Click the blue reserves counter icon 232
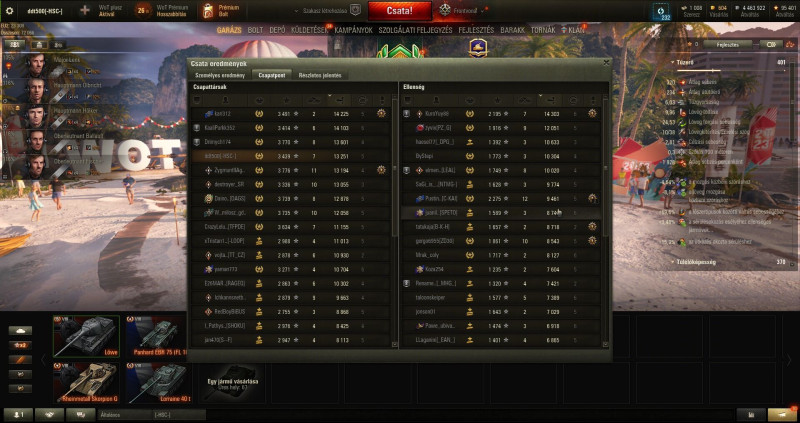The width and height of the screenshot is (800, 423). [x=661, y=11]
